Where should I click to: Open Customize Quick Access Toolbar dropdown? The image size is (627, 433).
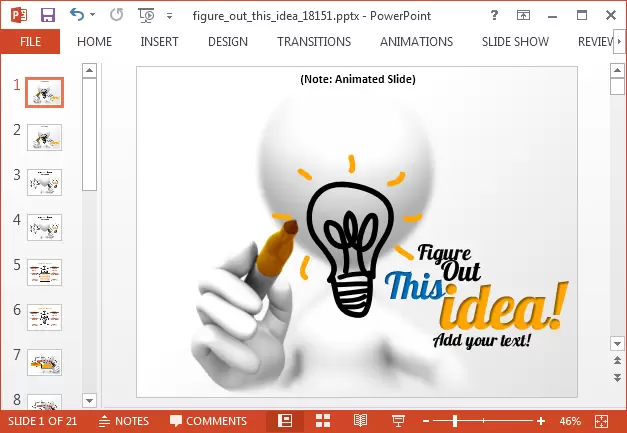click(x=169, y=16)
